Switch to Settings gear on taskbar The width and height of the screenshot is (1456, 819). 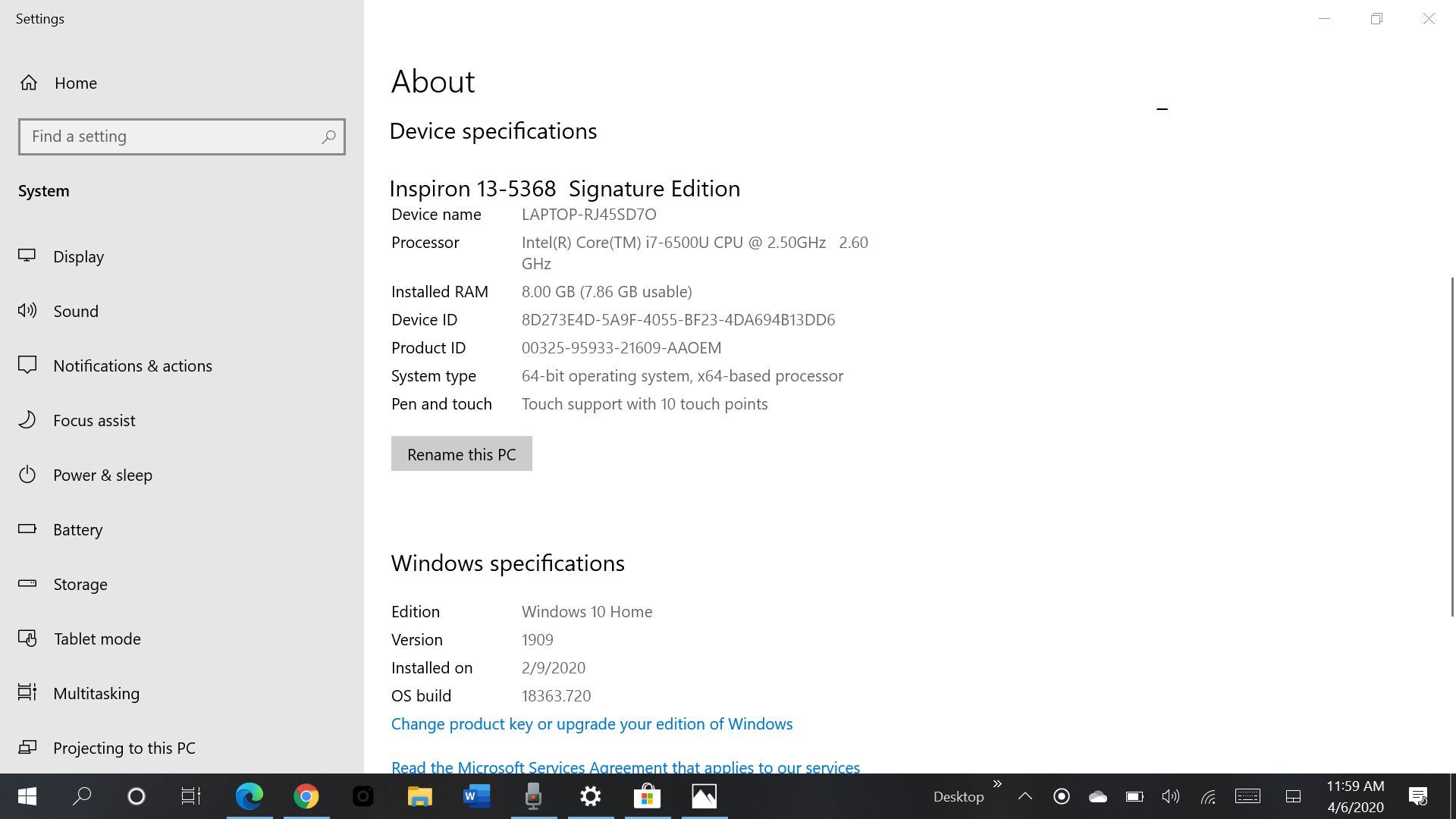click(591, 796)
